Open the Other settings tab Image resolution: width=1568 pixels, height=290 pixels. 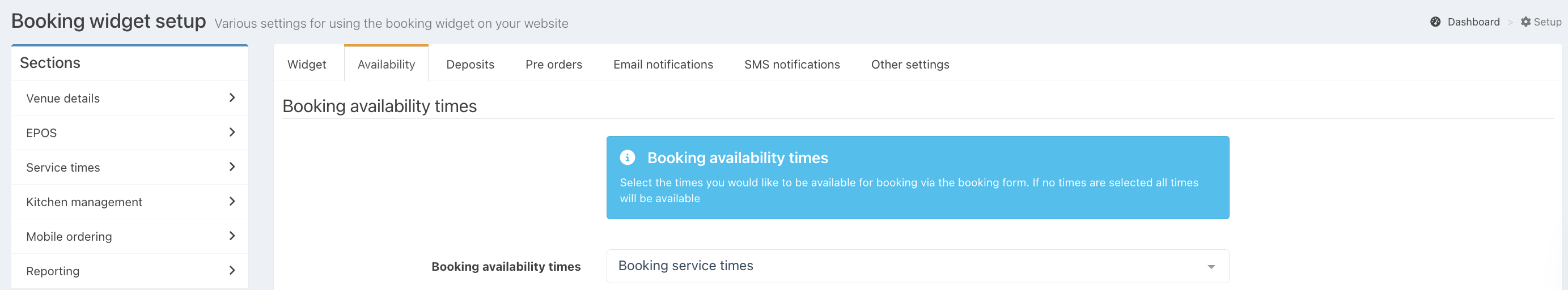(909, 65)
